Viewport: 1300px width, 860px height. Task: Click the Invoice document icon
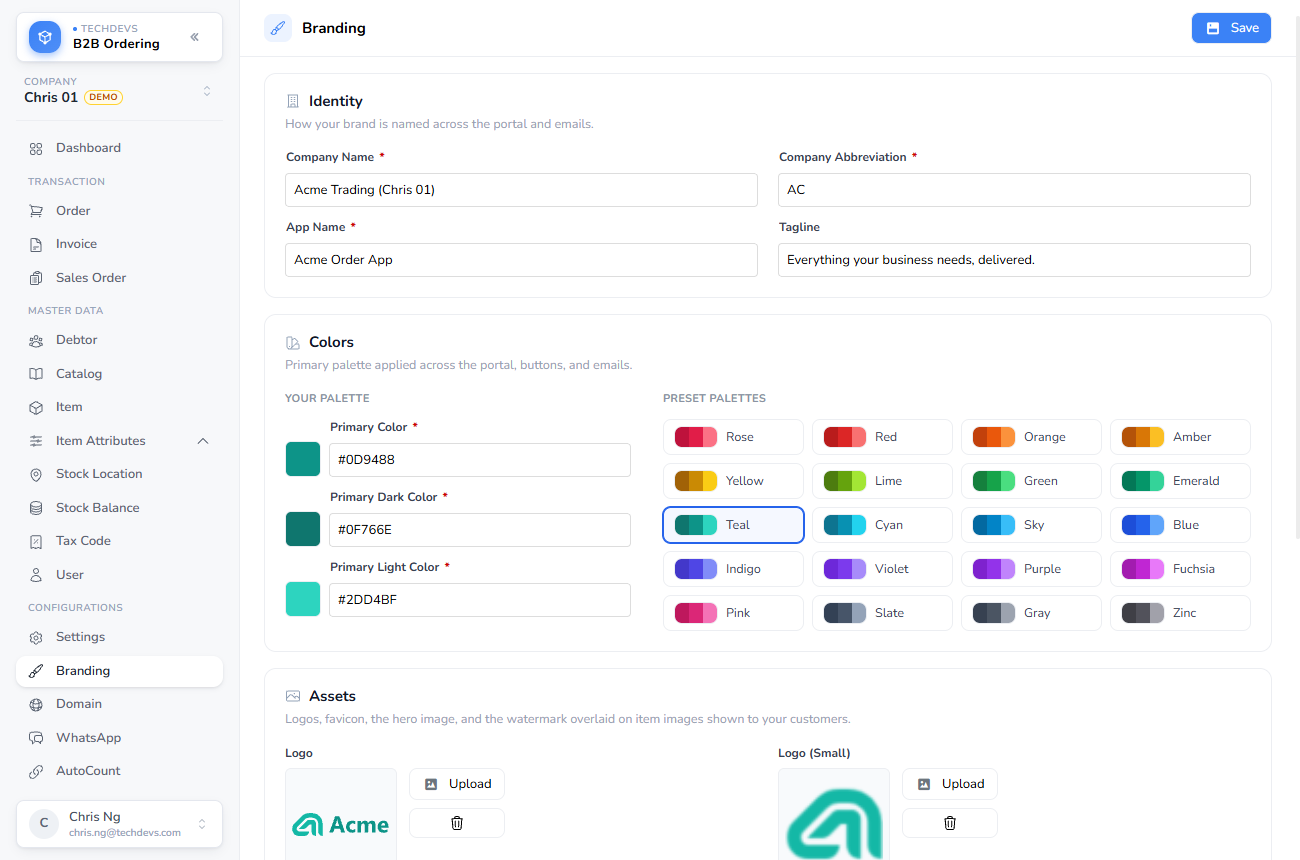(36, 244)
